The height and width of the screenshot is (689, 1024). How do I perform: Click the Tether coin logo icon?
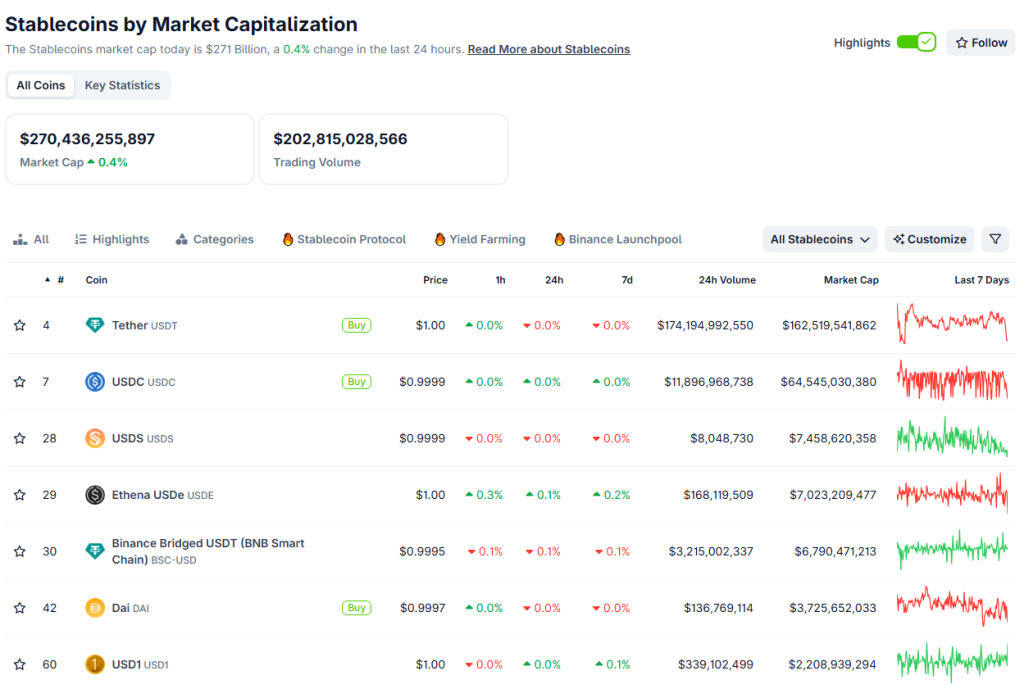tap(95, 325)
